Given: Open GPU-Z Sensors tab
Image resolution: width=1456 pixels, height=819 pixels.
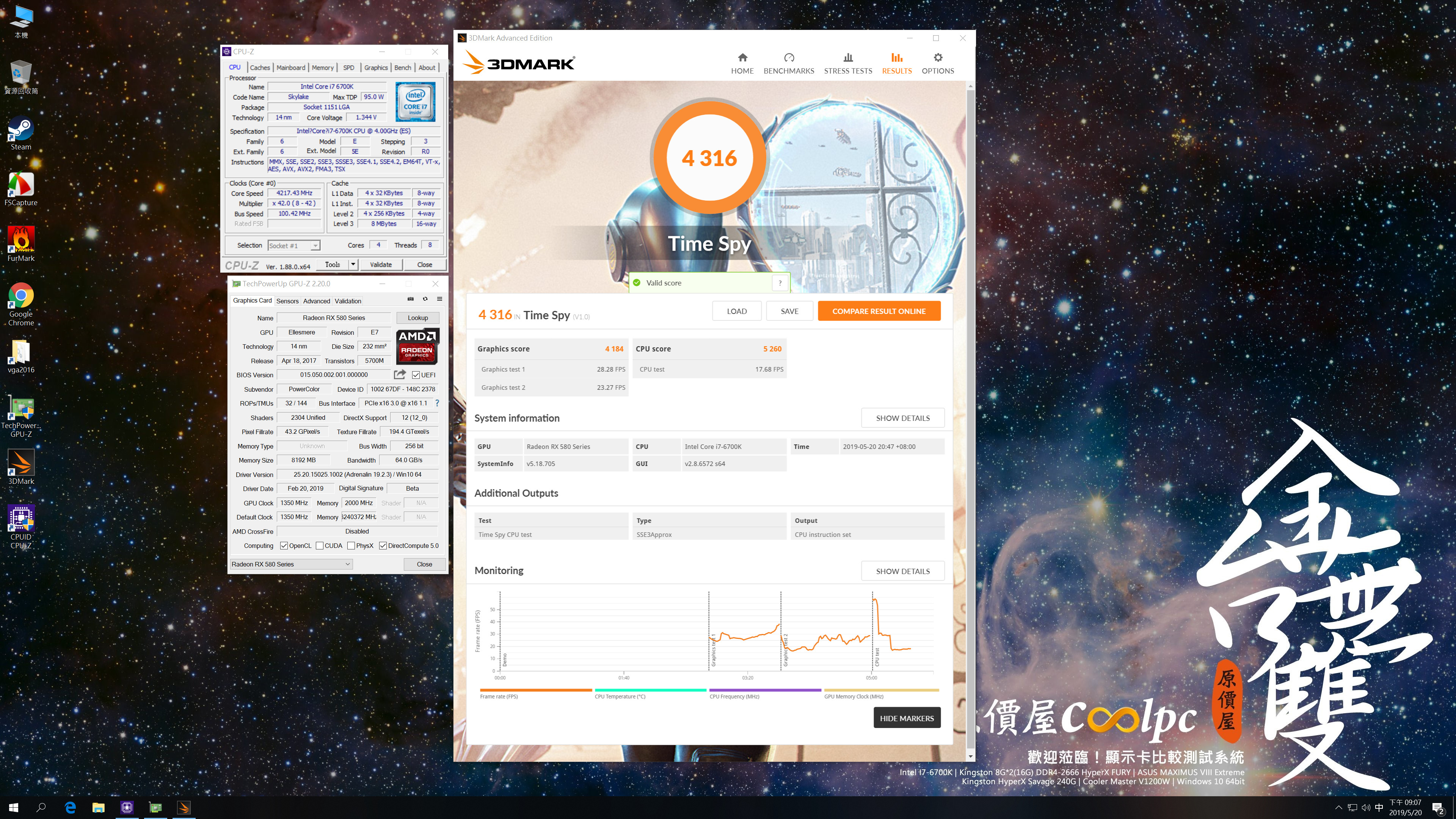Looking at the screenshot, I should point(287,301).
